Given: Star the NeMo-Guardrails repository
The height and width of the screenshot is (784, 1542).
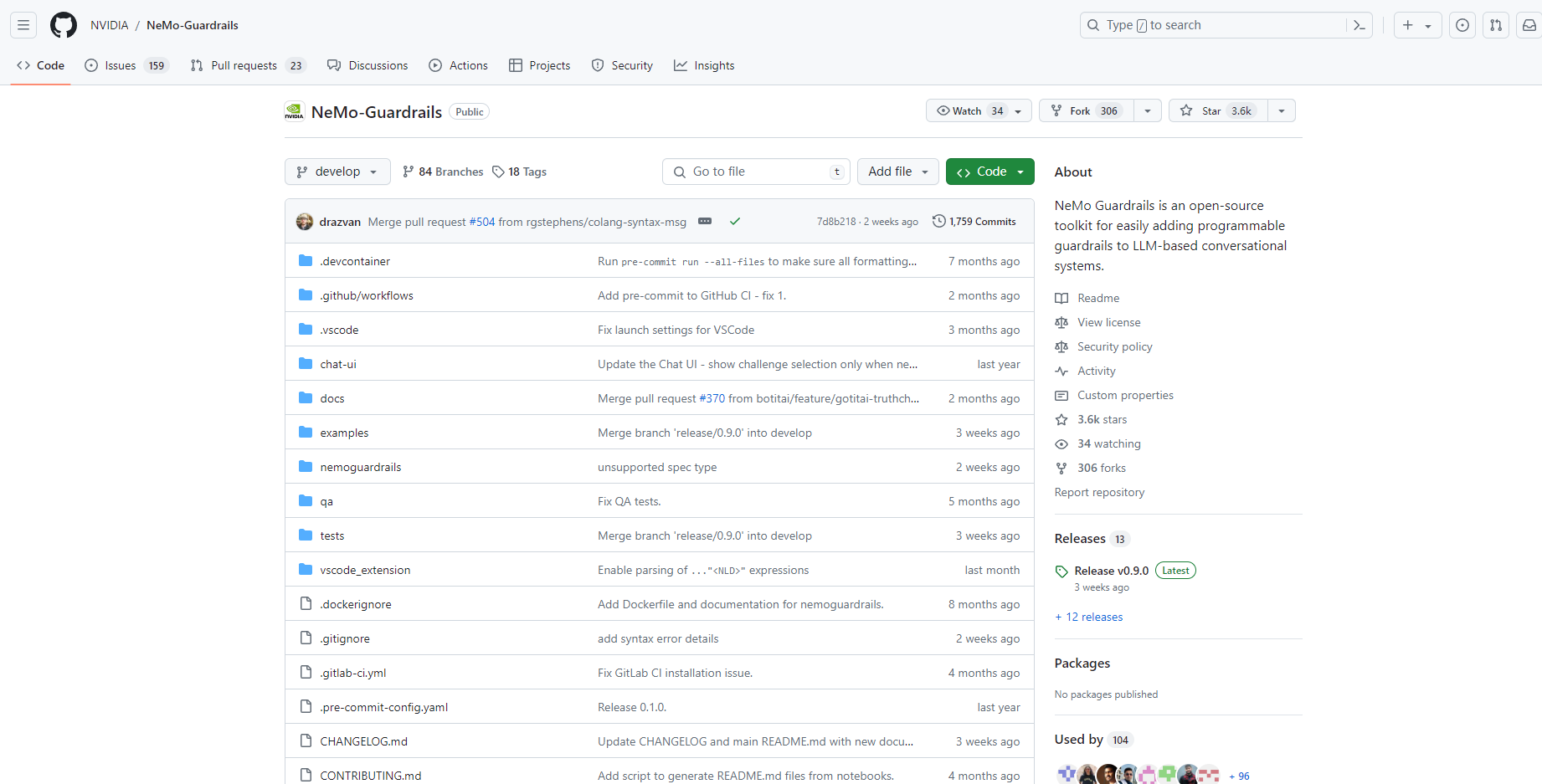Looking at the screenshot, I should point(1218,110).
